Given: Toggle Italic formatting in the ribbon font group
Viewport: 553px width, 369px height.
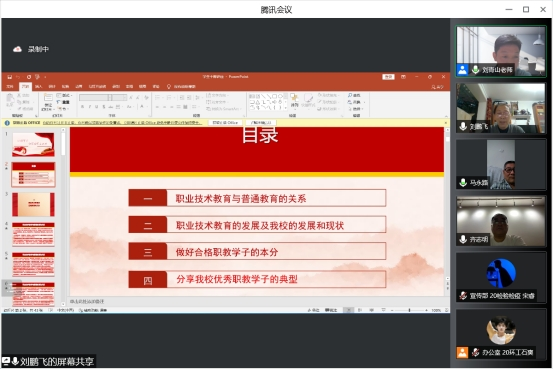Looking at the screenshot, I should 90,107.
